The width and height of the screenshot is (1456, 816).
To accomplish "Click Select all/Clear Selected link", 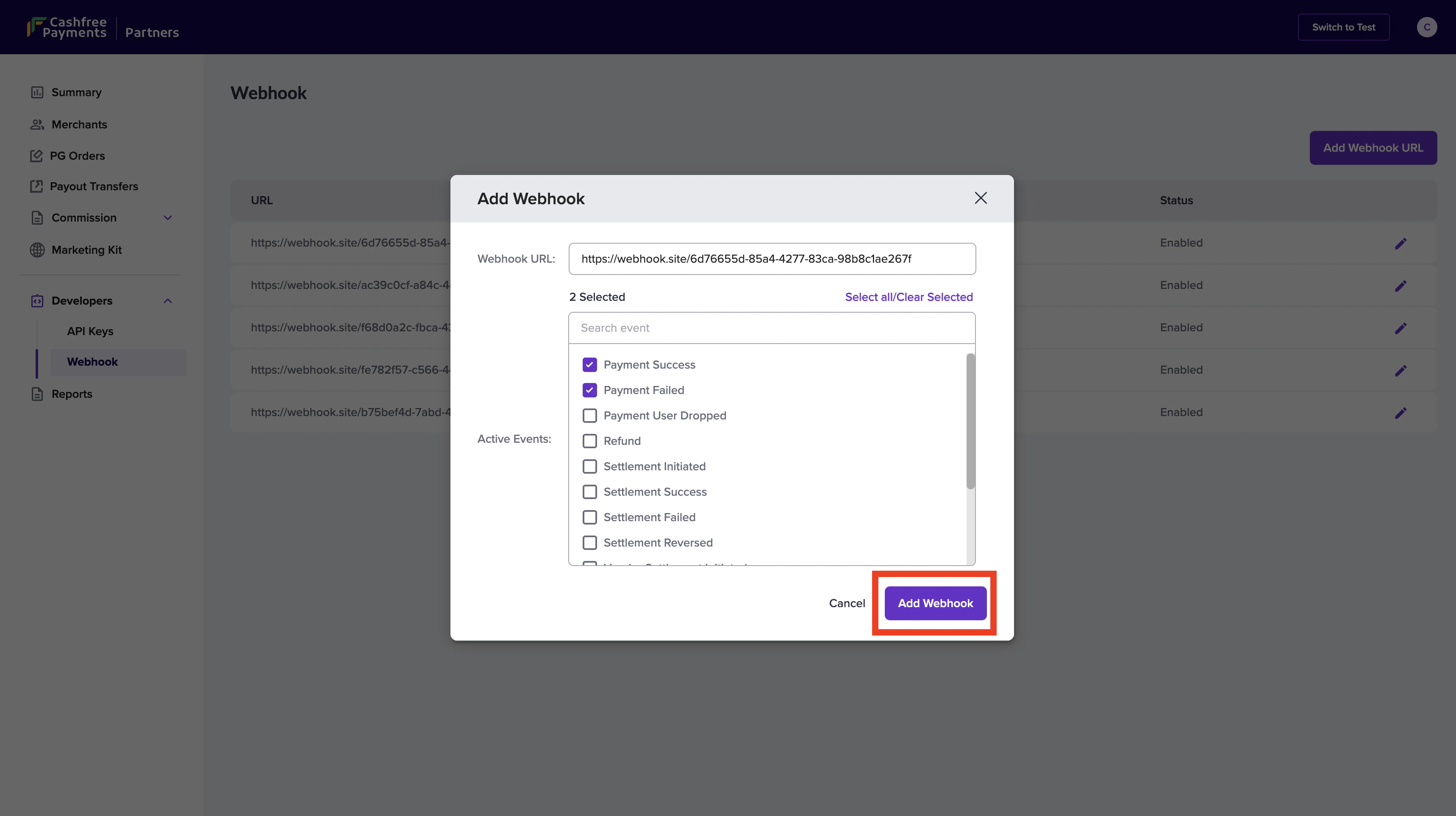I will [x=908, y=297].
